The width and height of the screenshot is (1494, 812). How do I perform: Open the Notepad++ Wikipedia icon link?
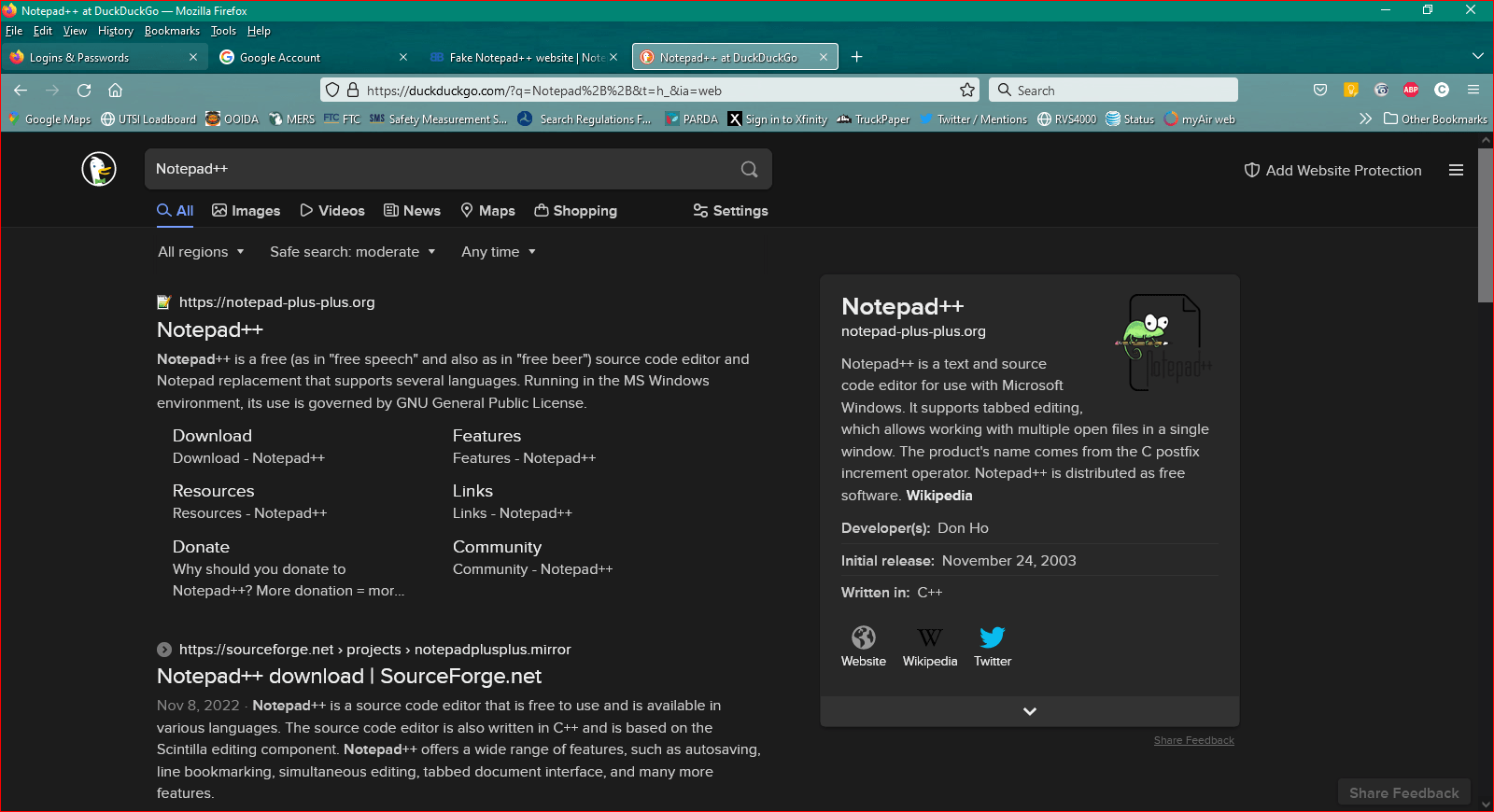click(930, 647)
